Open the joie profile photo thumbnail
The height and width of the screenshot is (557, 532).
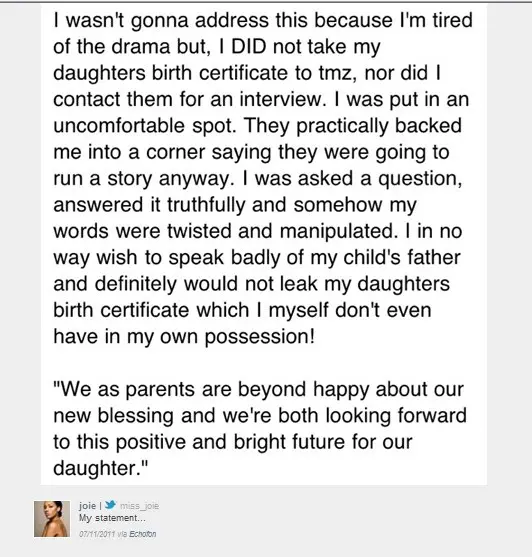(x=52, y=519)
